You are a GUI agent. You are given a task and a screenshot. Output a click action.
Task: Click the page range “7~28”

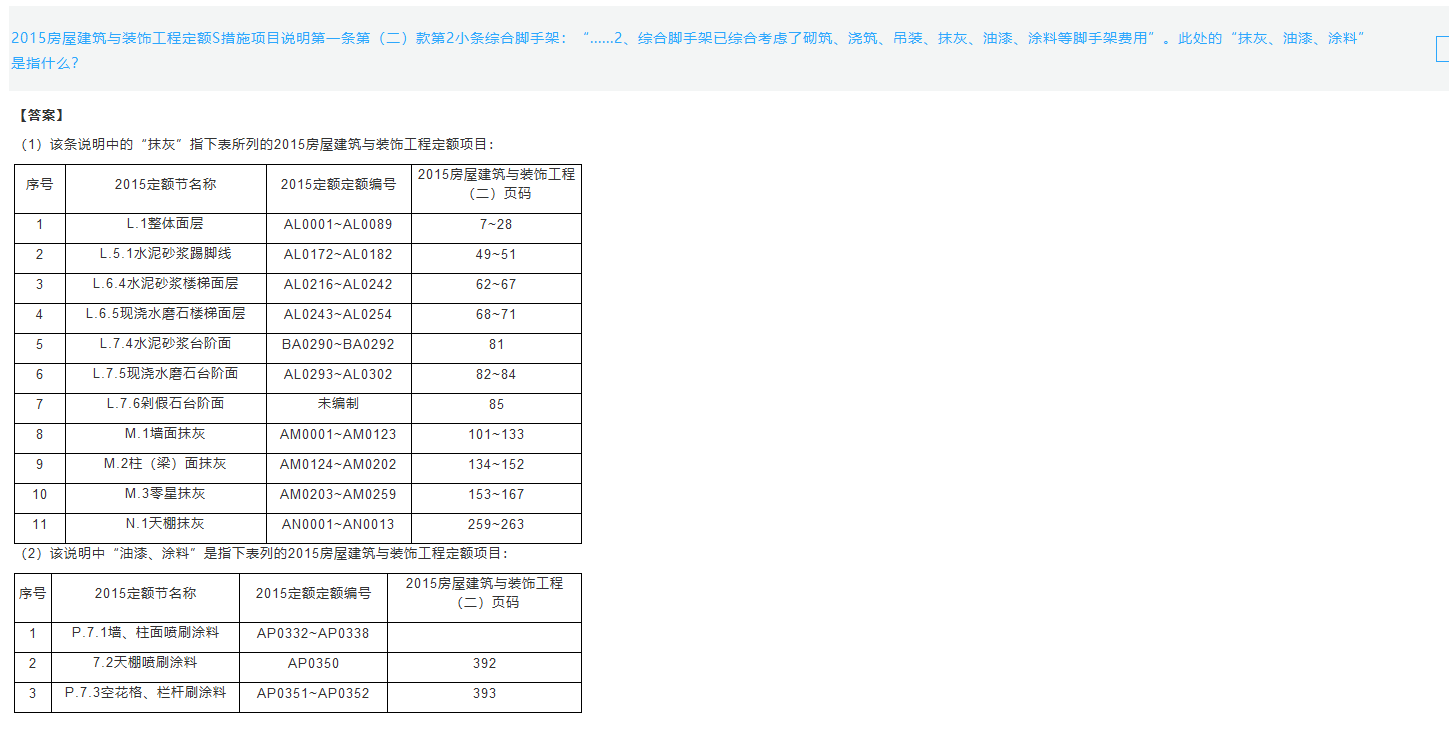(x=496, y=224)
